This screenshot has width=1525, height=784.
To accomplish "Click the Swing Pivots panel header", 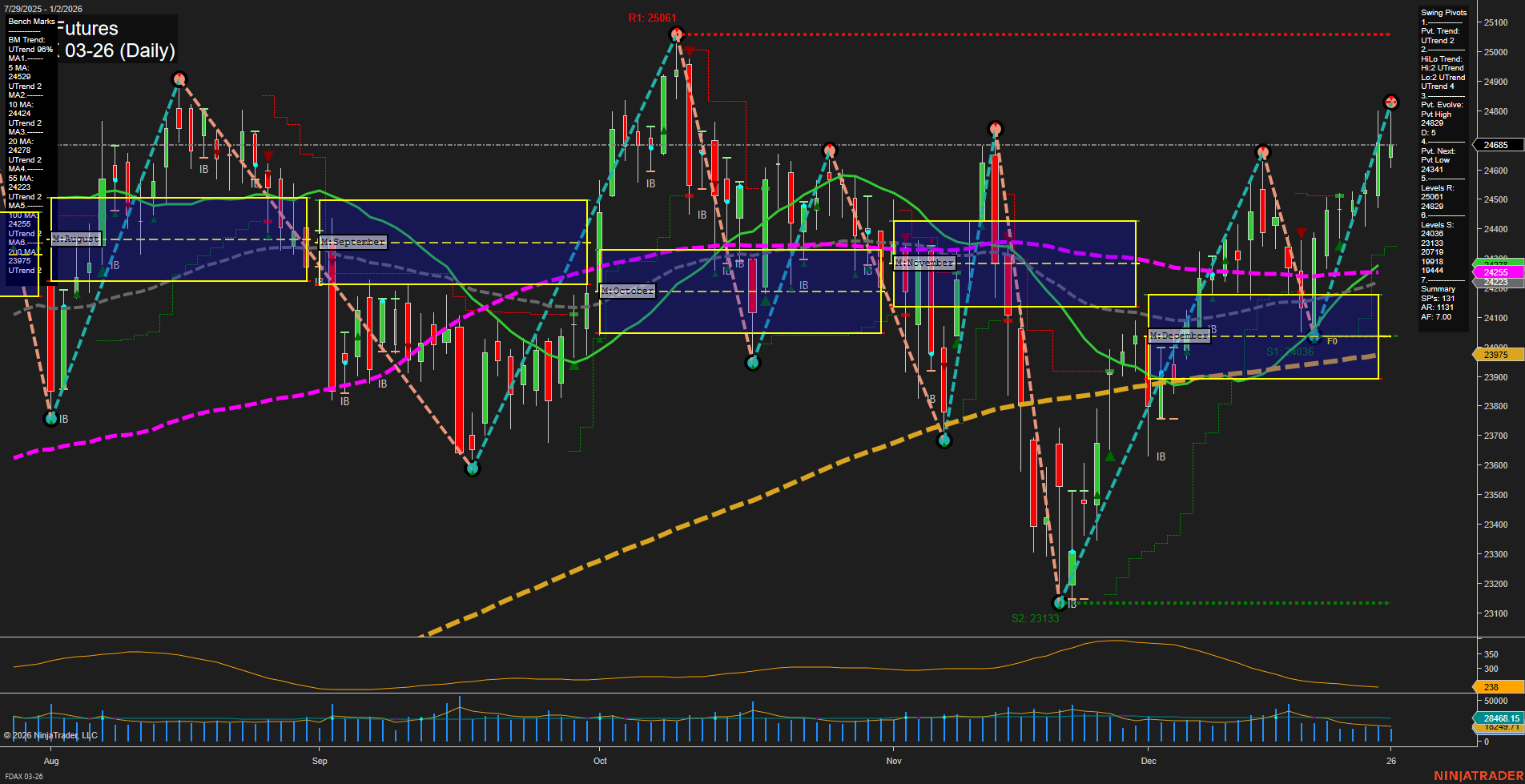I will tap(1443, 12).
